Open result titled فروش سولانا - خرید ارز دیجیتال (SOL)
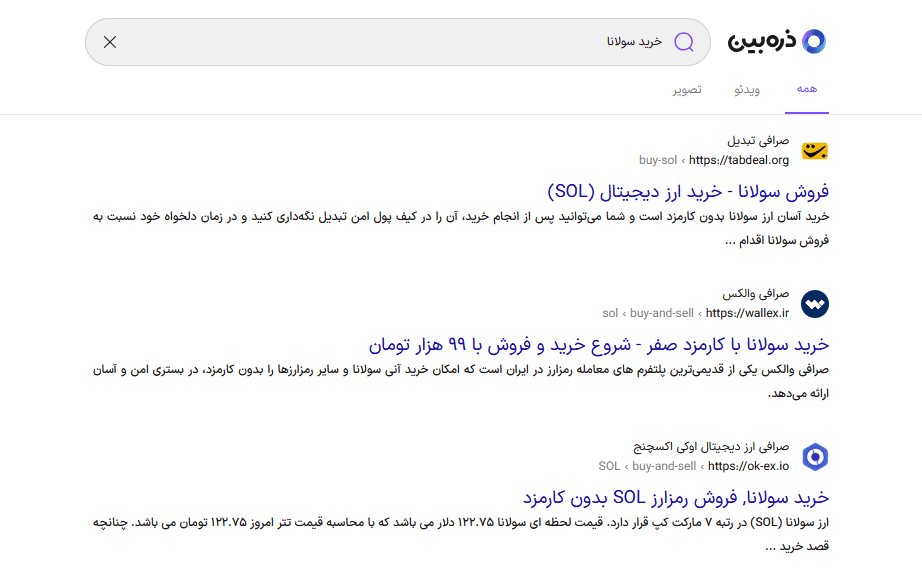 688,191
